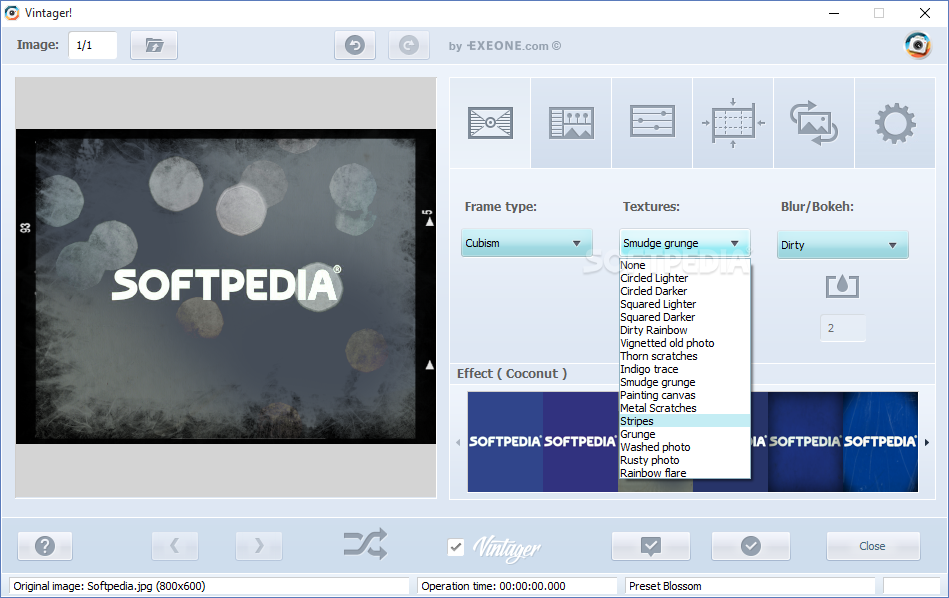Randomize effects with shuffle icon
The image size is (949, 598).
click(365, 544)
